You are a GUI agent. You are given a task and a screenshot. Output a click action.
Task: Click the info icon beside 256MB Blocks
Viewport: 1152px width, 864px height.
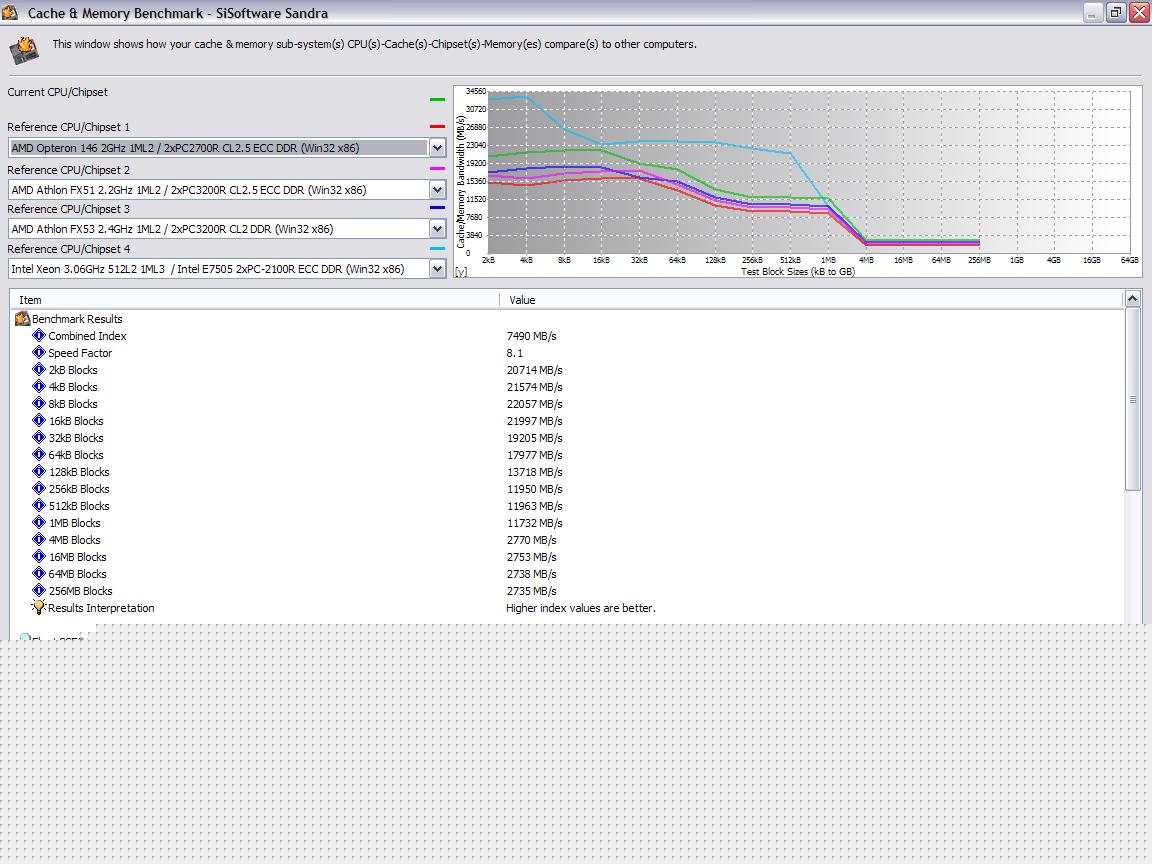click(39, 591)
